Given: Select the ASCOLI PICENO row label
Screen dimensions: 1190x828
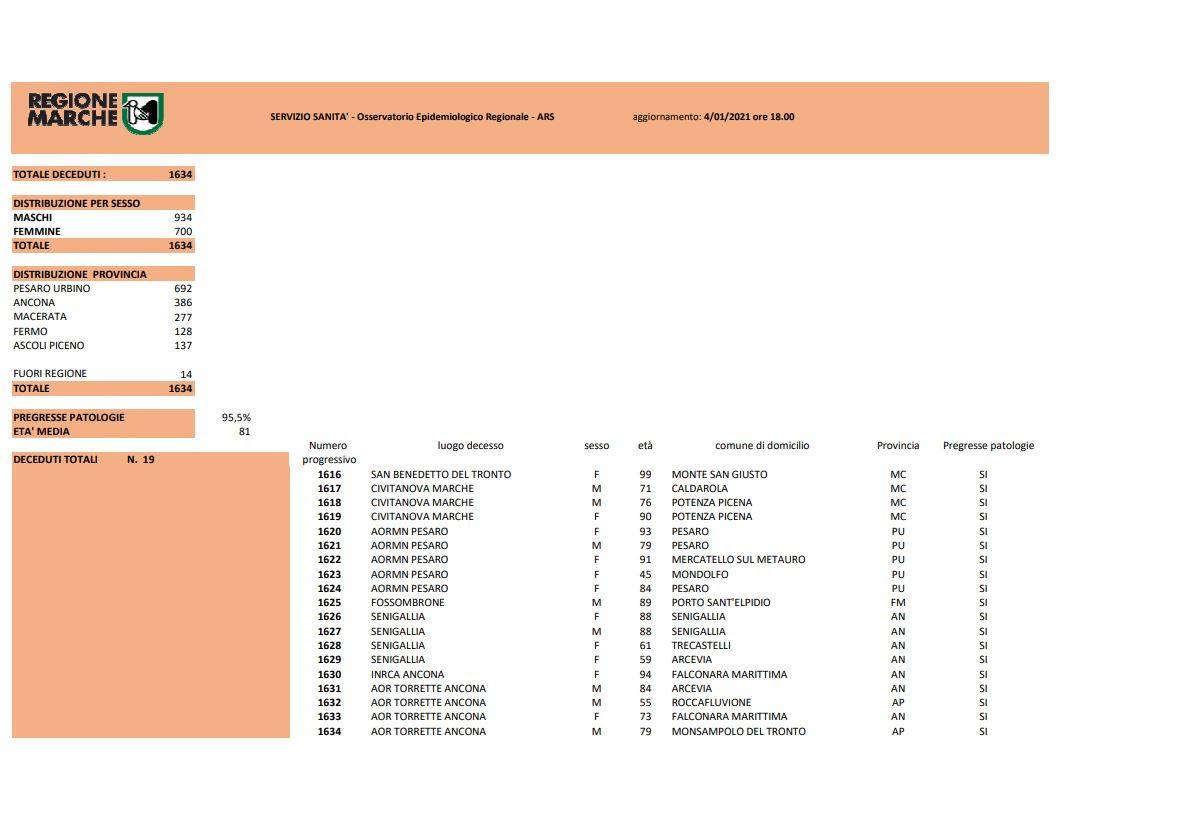Looking at the screenshot, I should 49,345.
